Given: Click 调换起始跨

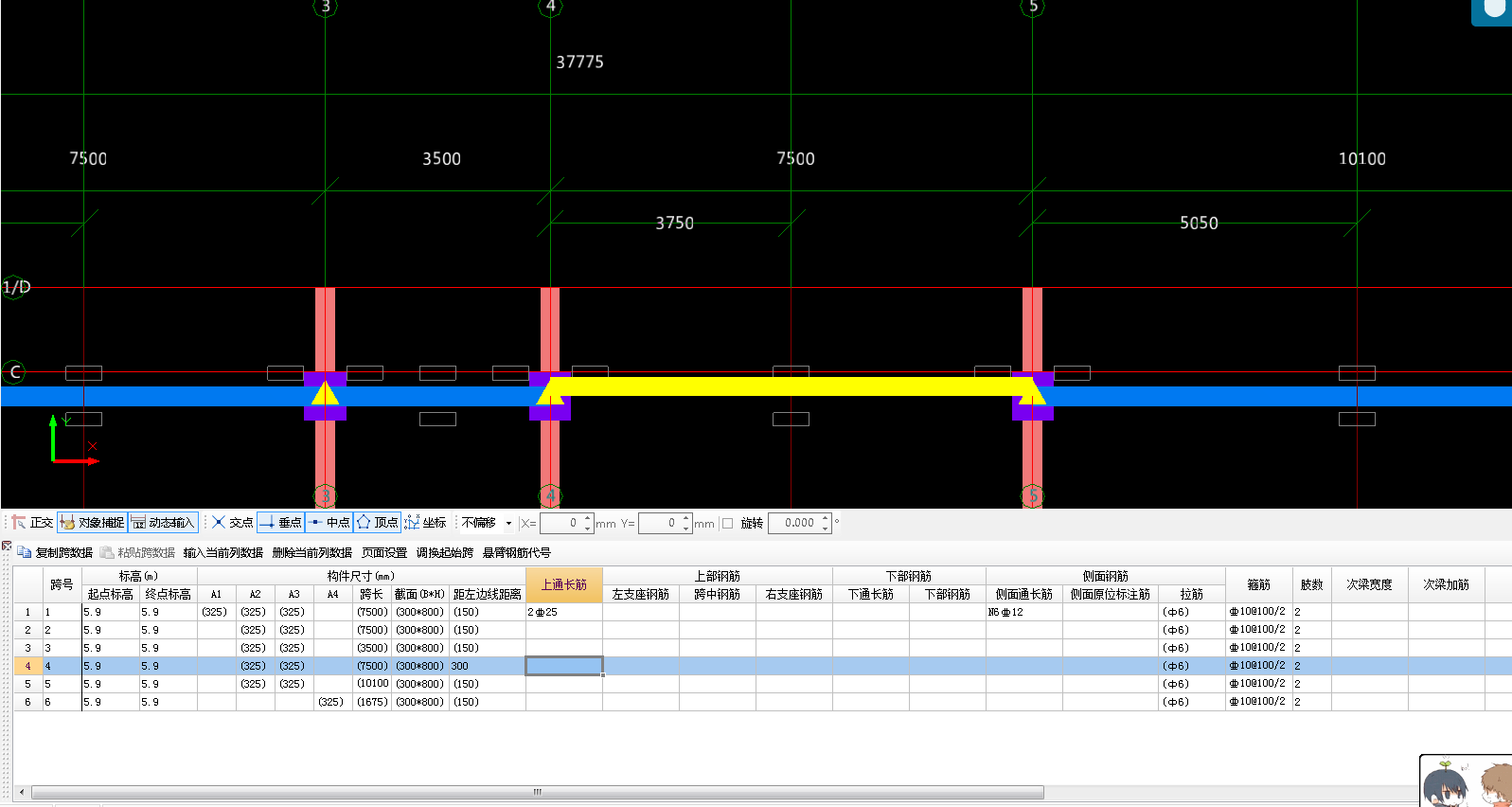Looking at the screenshot, I should click(x=445, y=552).
